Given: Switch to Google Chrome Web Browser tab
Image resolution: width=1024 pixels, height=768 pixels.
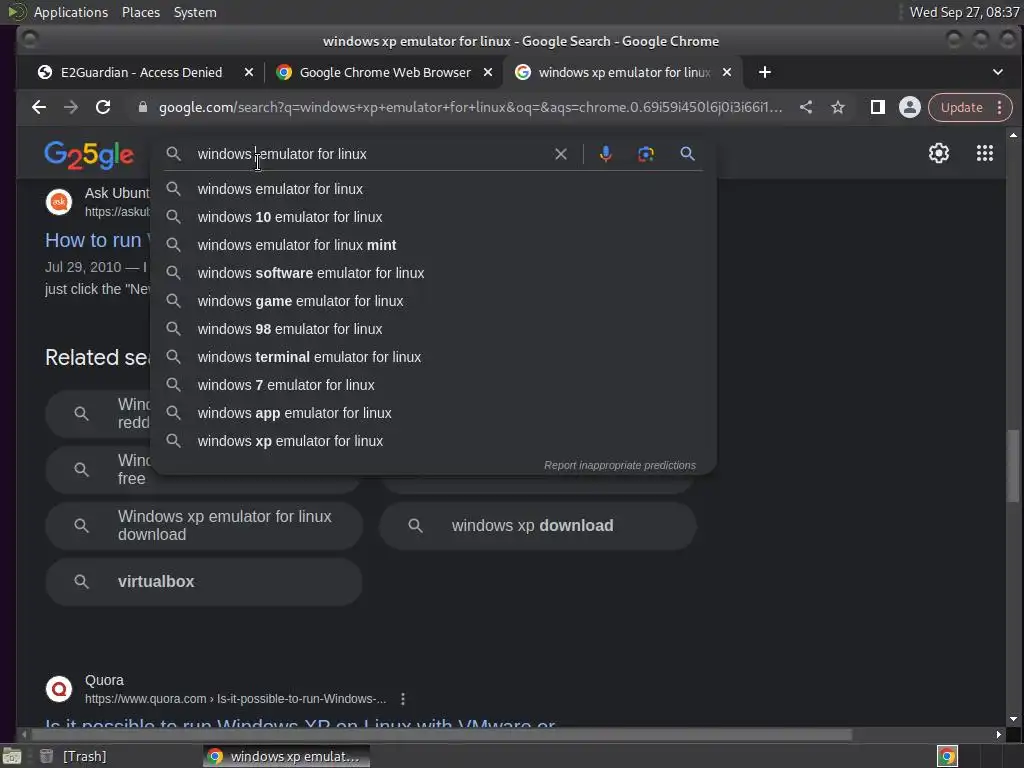Looking at the screenshot, I should coord(384,72).
